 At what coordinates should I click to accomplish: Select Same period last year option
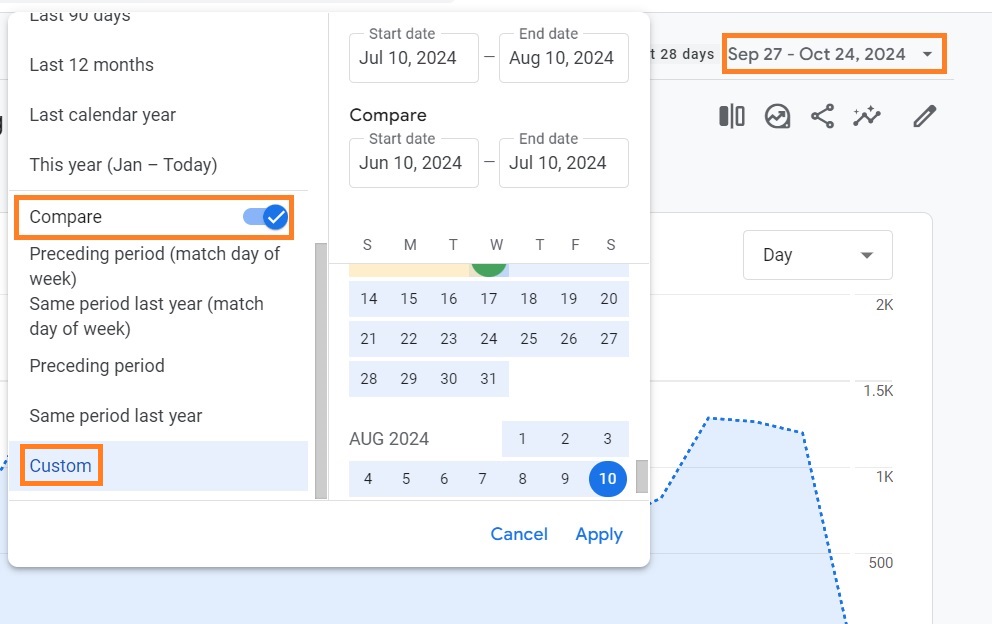[x=114, y=416]
